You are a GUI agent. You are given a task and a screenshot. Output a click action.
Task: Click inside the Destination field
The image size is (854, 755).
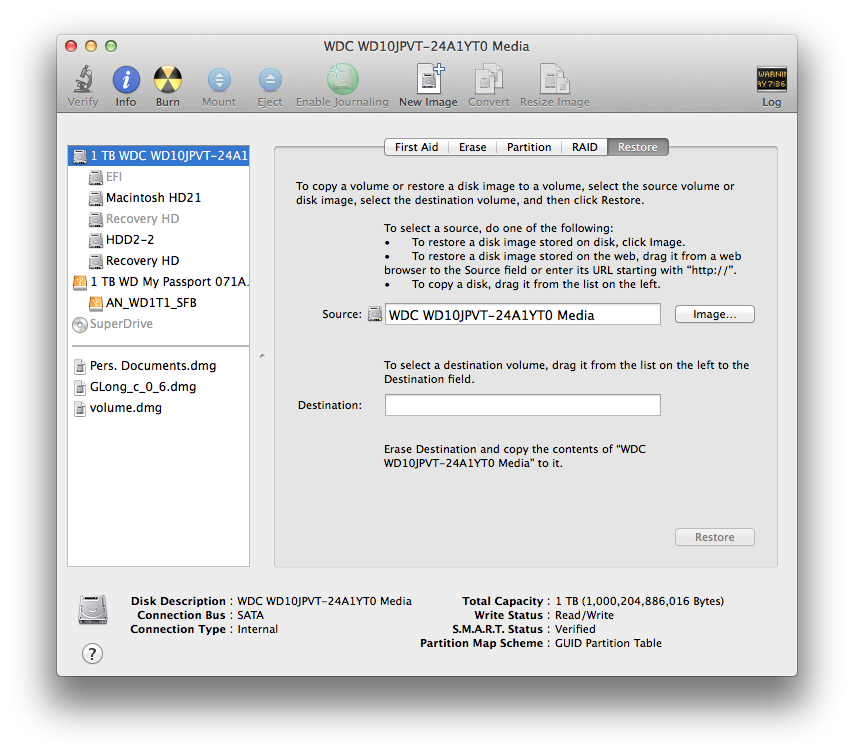(523, 405)
